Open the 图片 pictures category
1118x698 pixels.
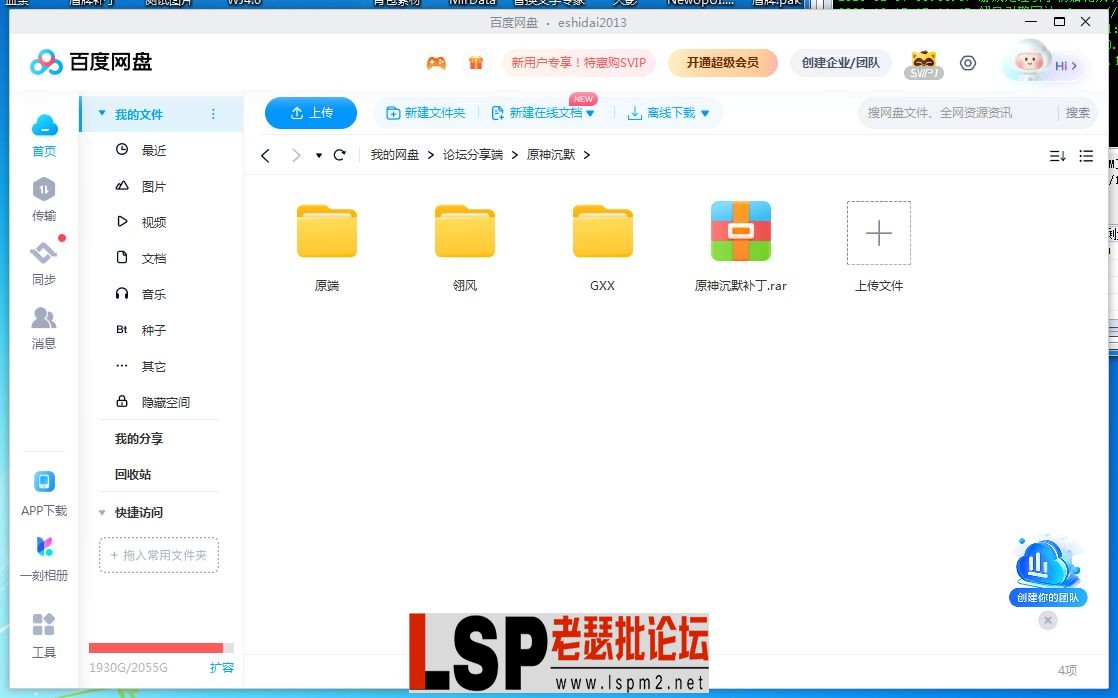[153, 186]
